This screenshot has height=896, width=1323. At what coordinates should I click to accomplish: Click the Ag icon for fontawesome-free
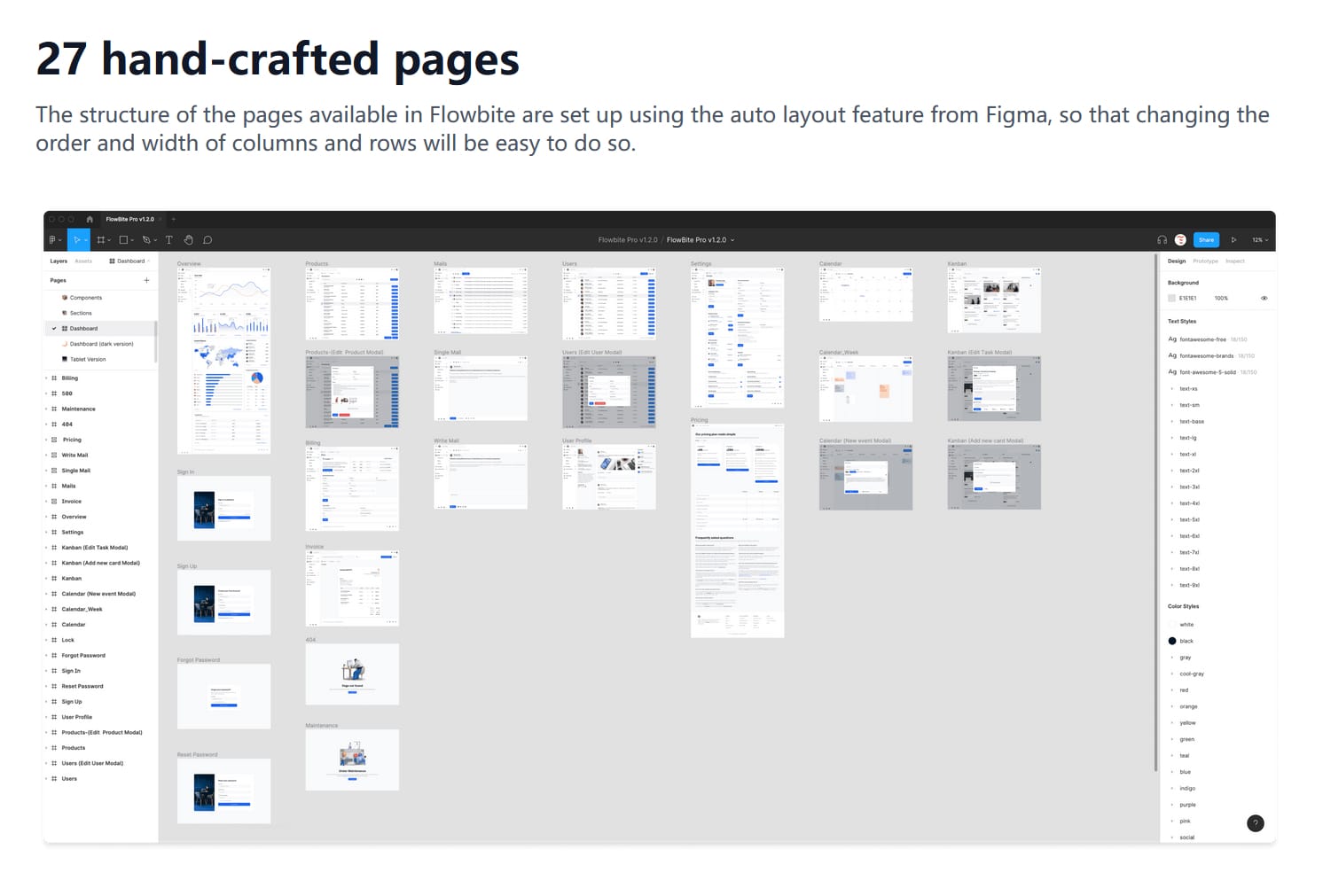pyautogui.click(x=1172, y=339)
